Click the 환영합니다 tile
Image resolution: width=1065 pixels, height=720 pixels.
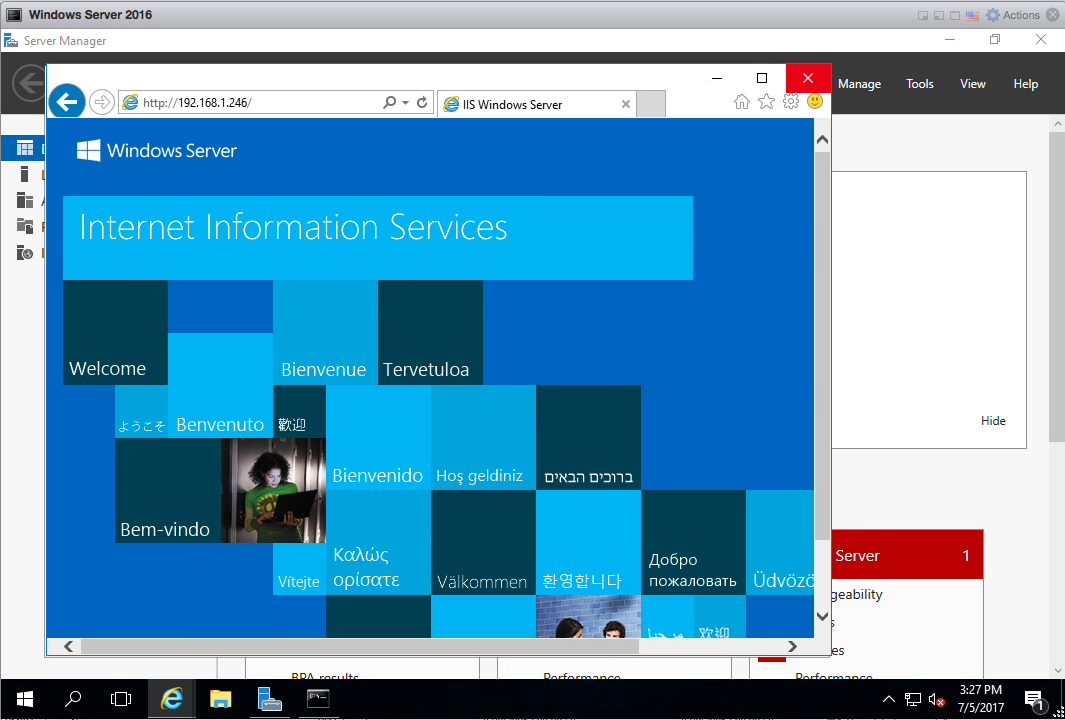pyautogui.click(x=588, y=543)
